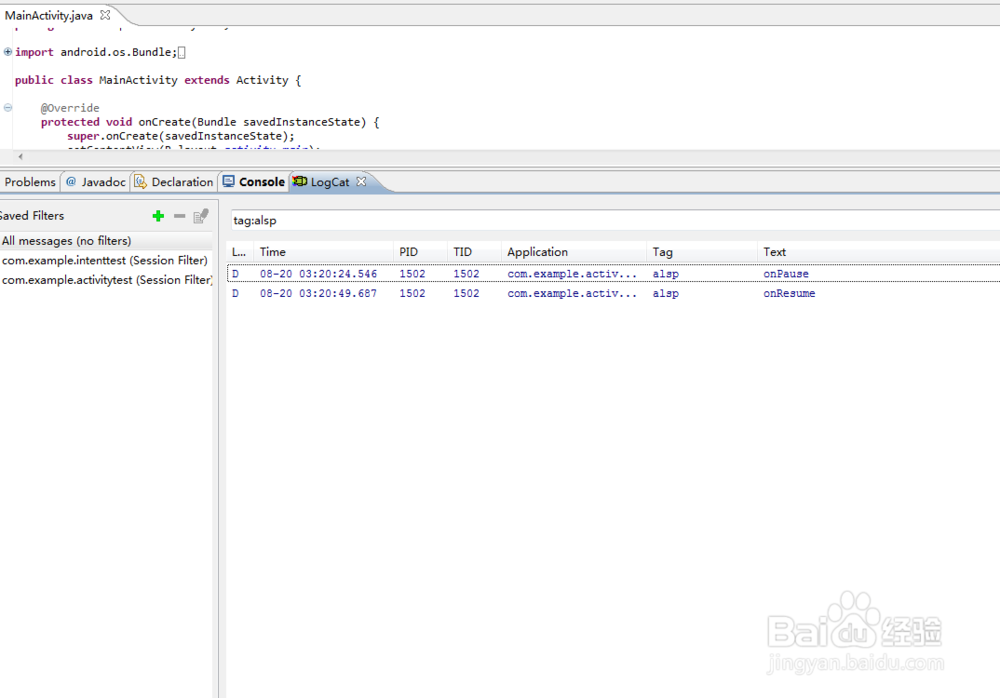Click the LogCat android icon
The image size is (1000, 698).
[300, 181]
